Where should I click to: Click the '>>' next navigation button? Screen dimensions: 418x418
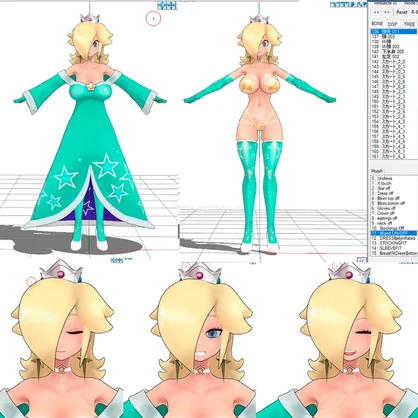click(387, 12)
